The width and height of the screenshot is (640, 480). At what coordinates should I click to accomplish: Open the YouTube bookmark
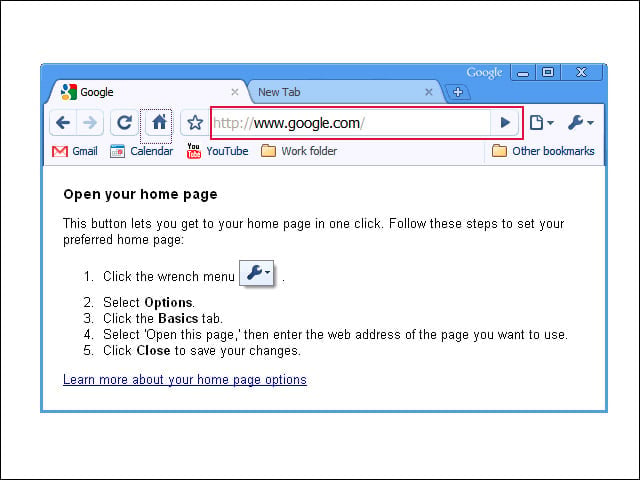click(217, 151)
